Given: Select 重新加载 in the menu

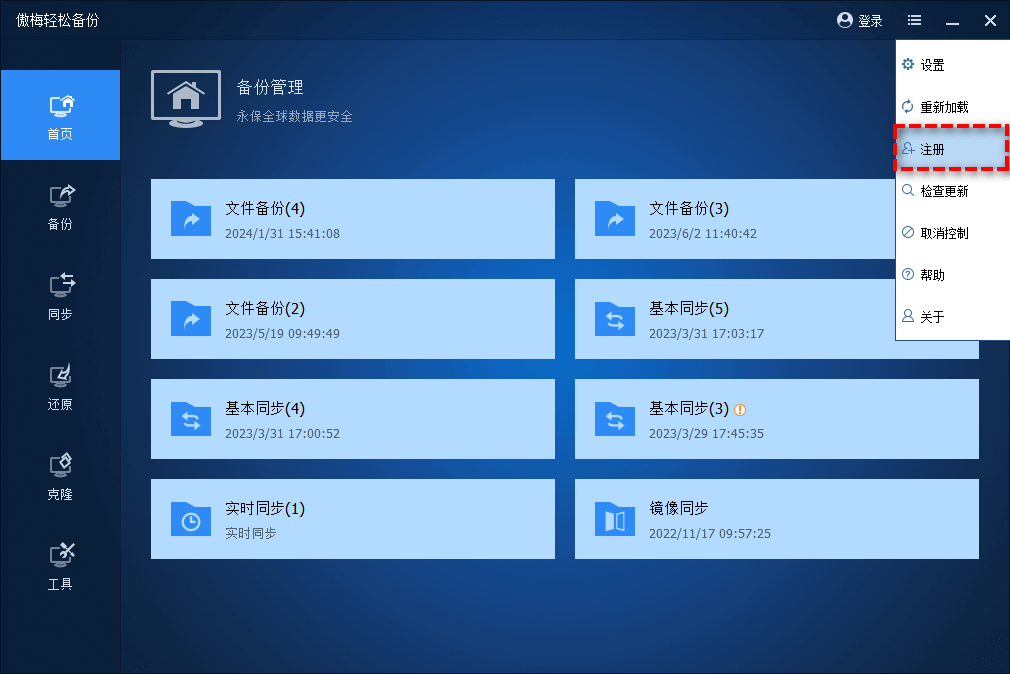Looking at the screenshot, I should (x=943, y=107).
